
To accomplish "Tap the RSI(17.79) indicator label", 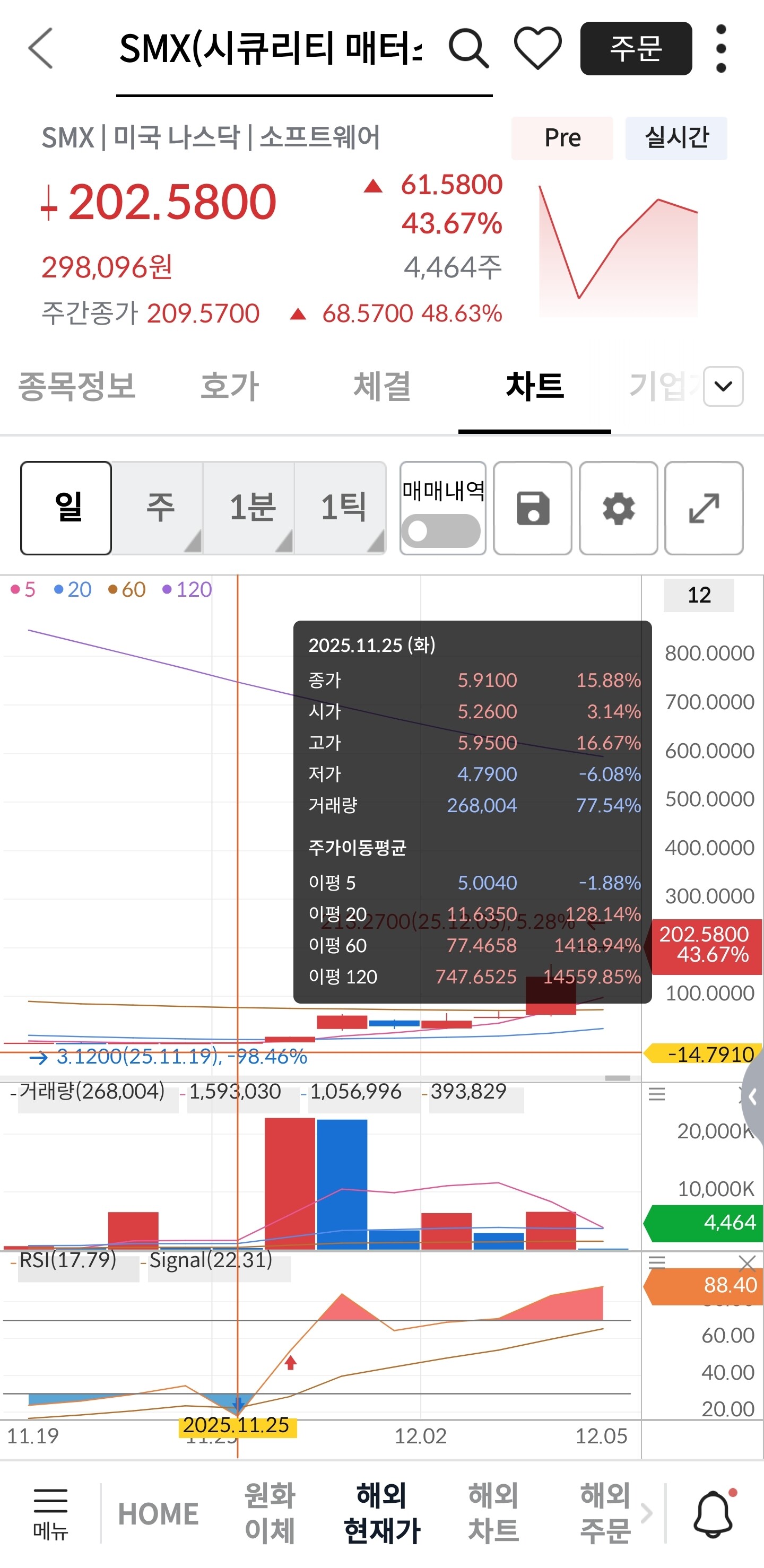I will click(x=67, y=1260).
